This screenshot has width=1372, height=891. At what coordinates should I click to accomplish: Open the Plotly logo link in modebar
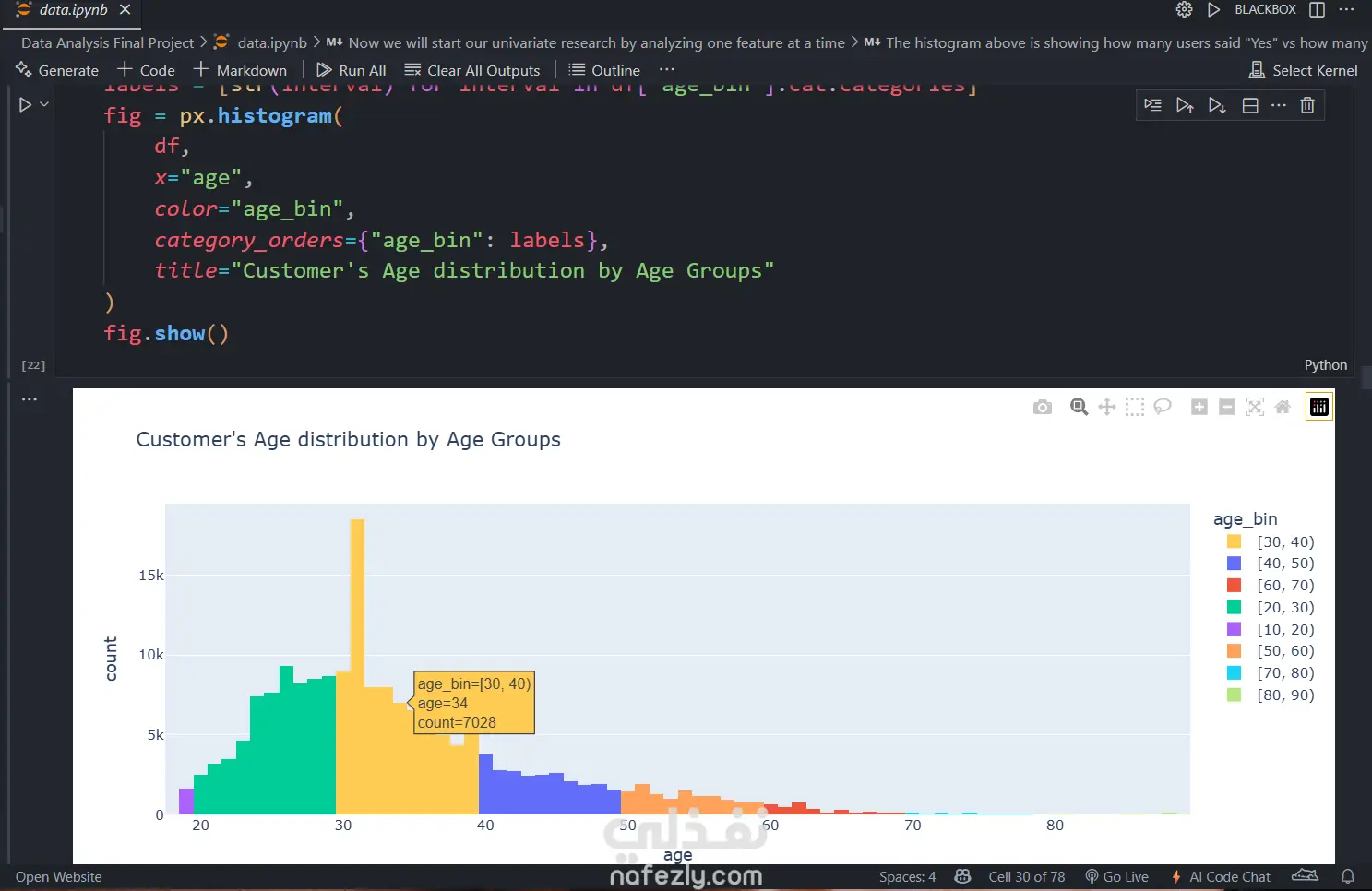point(1319,407)
